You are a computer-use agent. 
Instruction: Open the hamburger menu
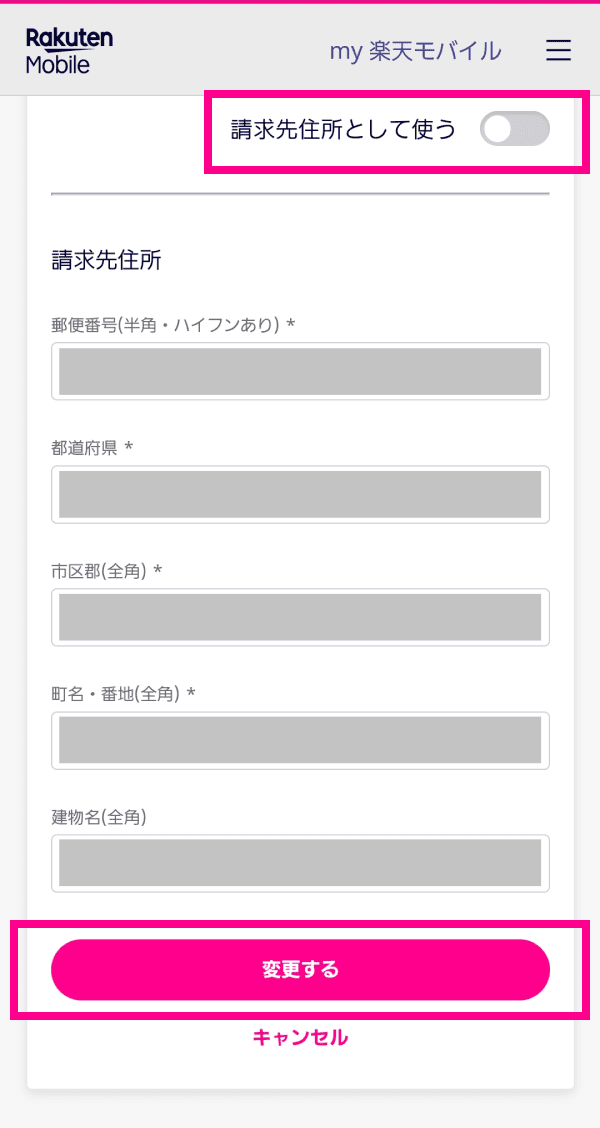(x=558, y=51)
